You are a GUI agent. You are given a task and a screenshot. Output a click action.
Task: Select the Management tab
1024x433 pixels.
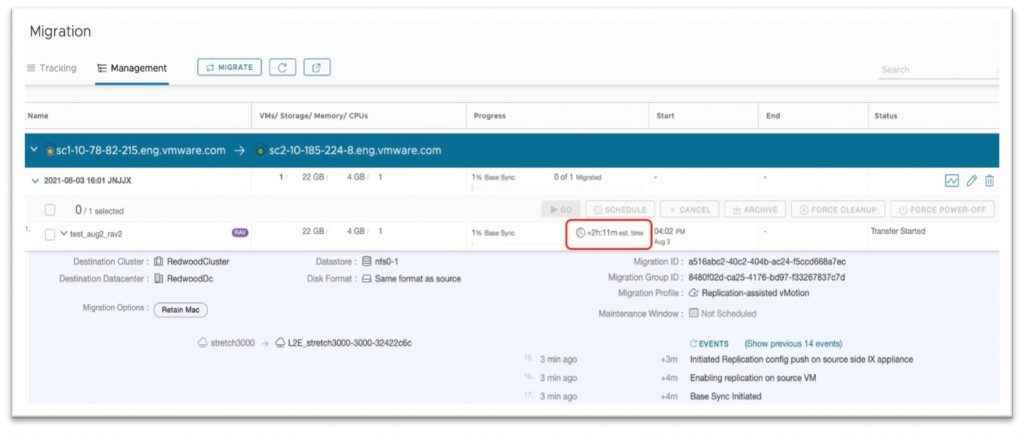pyautogui.click(x=132, y=68)
